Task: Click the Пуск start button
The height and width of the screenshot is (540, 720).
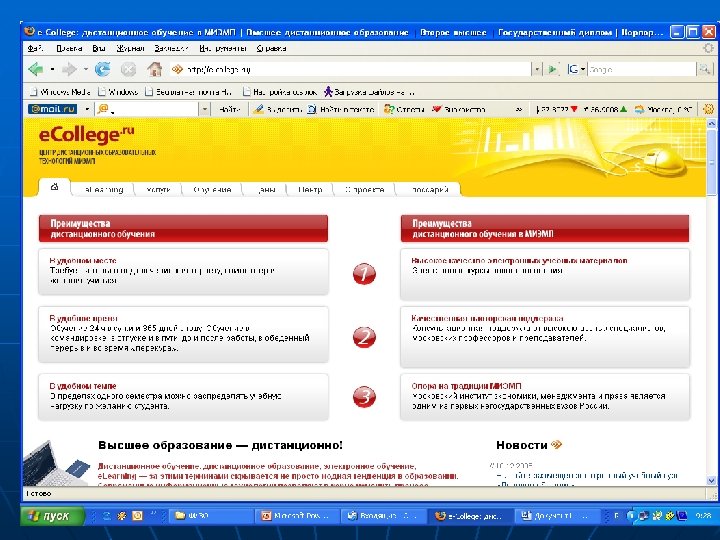Action: (x=52, y=516)
